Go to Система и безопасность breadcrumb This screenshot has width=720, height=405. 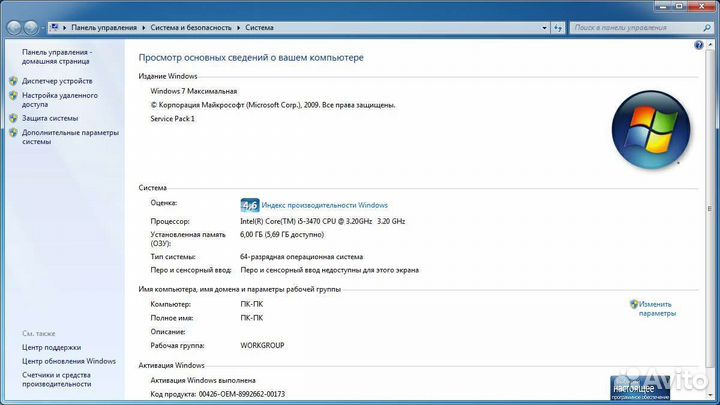(x=191, y=28)
